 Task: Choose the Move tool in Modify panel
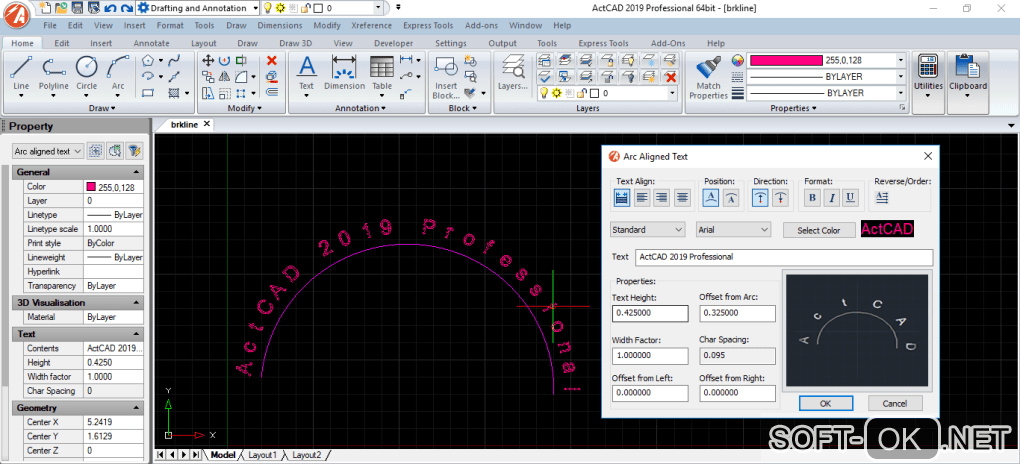208,61
